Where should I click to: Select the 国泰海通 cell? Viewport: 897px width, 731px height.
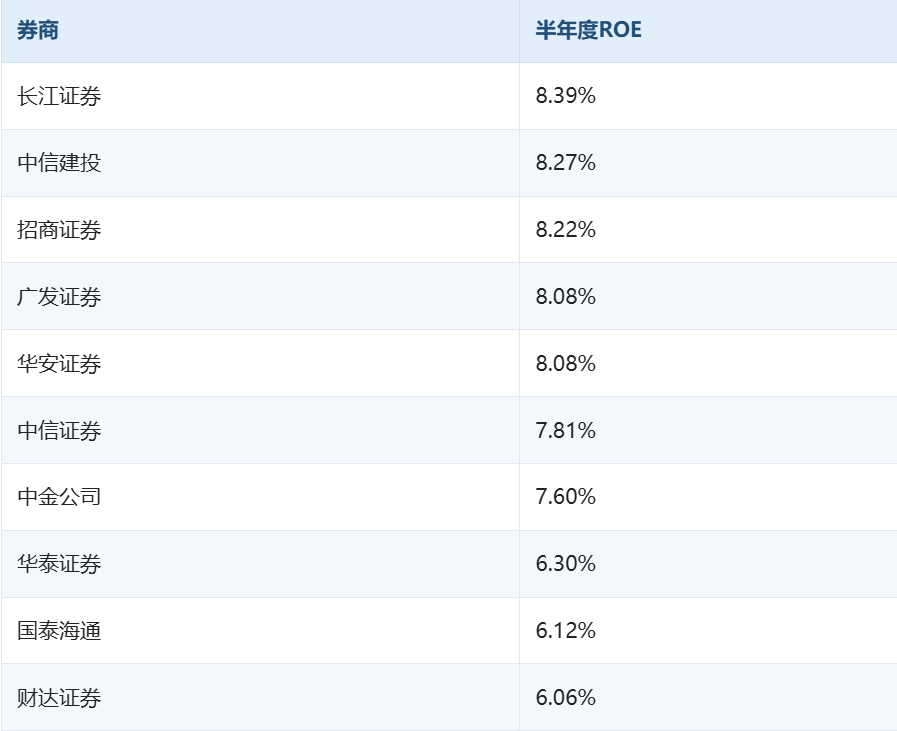pos(260,631)
